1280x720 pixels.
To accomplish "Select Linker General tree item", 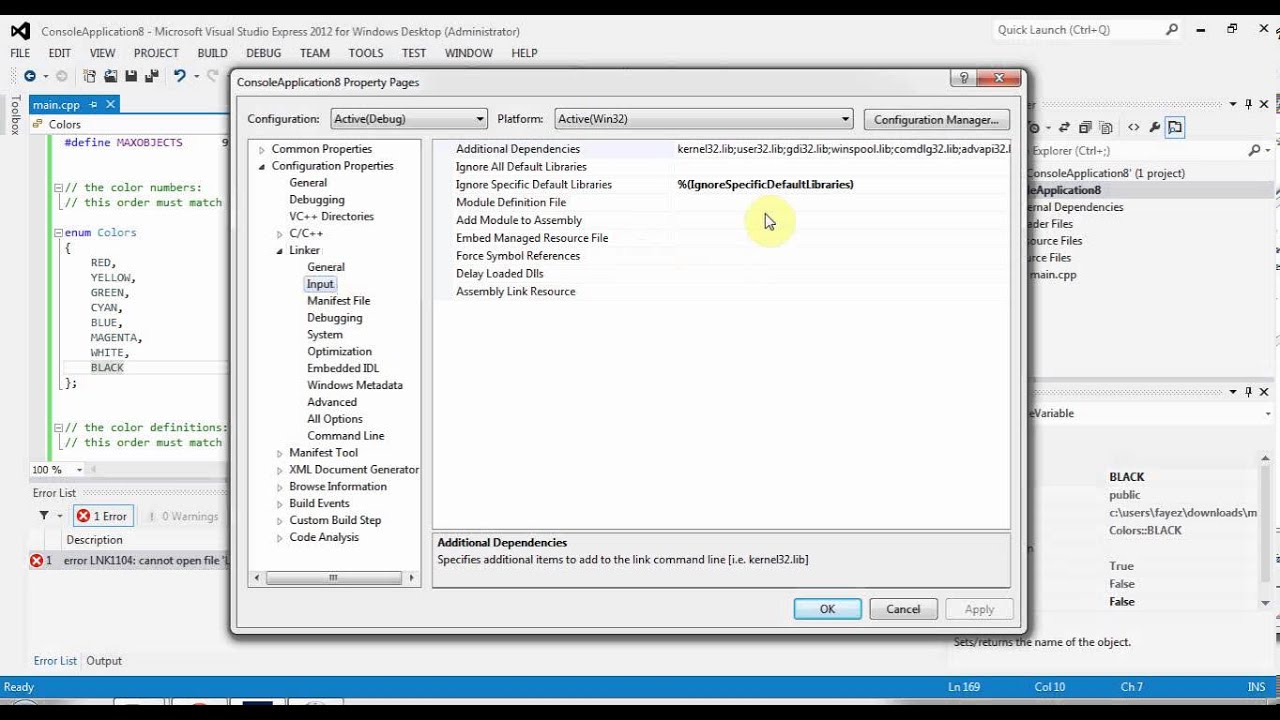I will (326, 267).
